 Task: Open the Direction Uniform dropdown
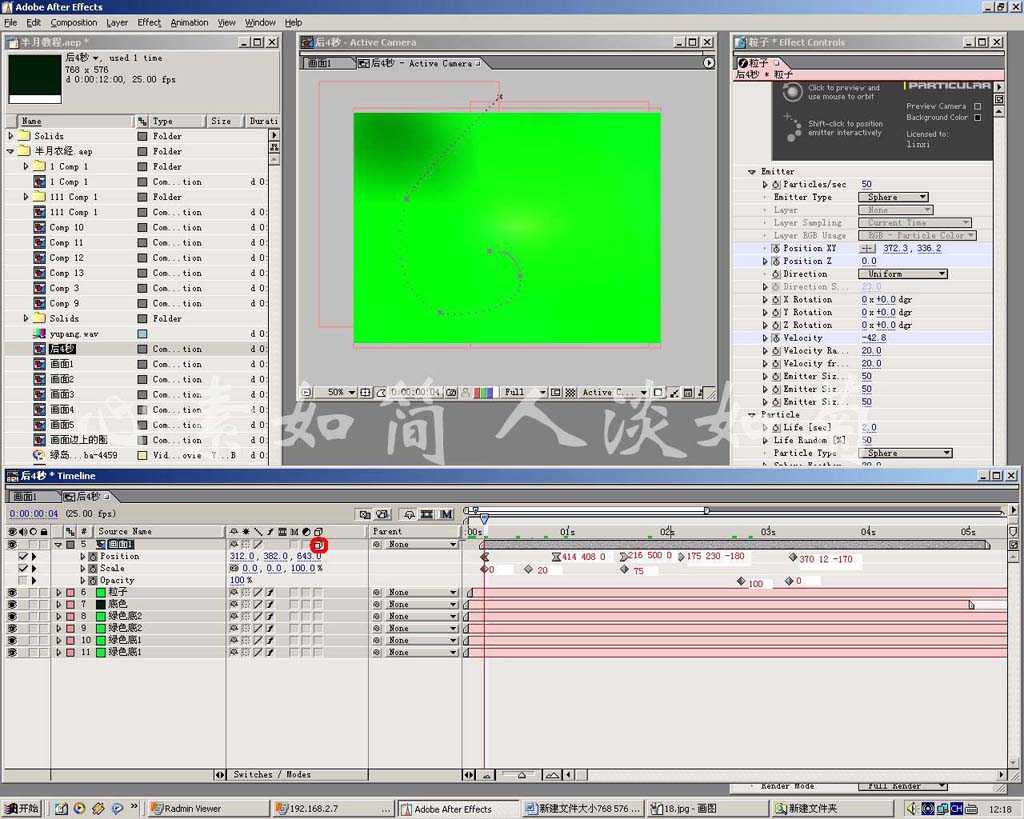[903, 274]
